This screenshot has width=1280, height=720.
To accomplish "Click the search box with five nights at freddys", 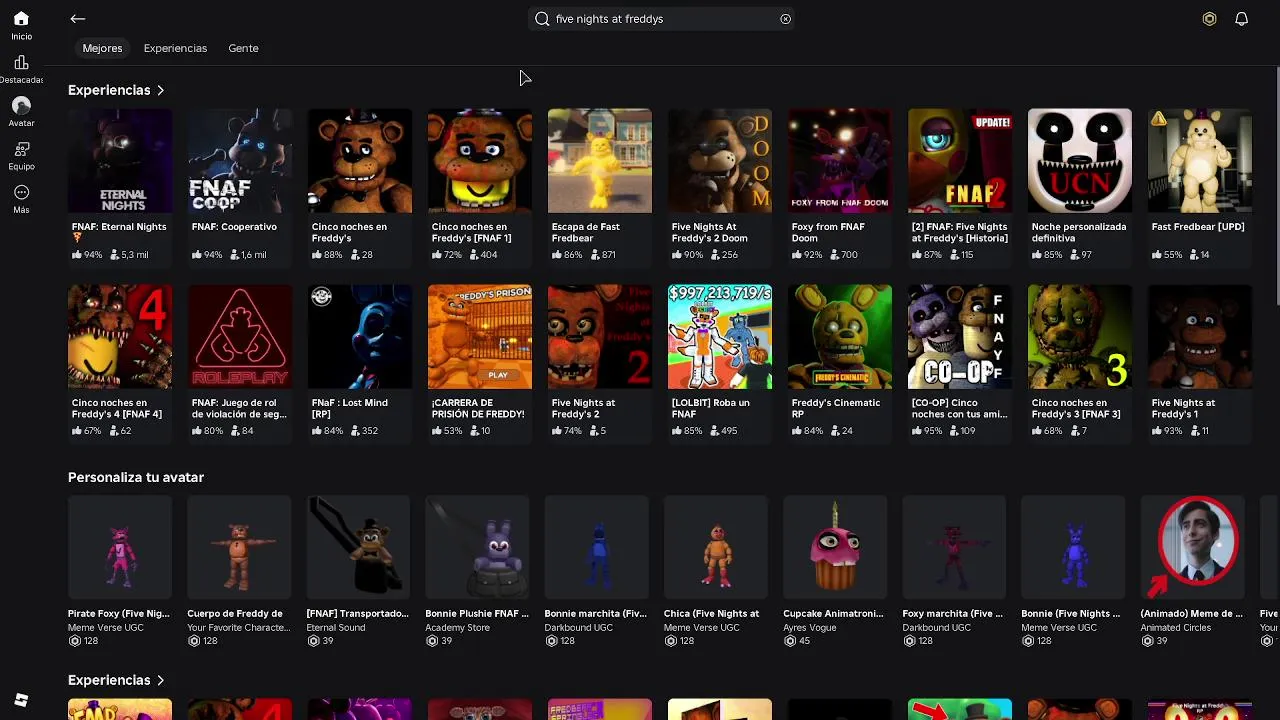I will [662, 19].
